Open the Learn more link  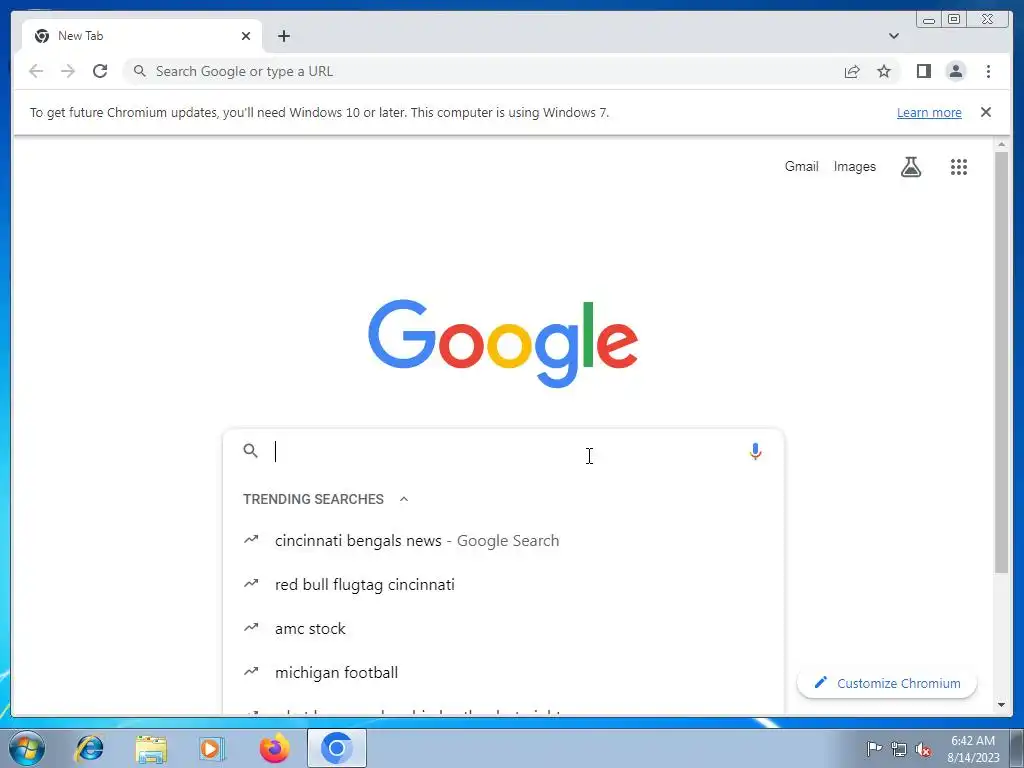929,112
